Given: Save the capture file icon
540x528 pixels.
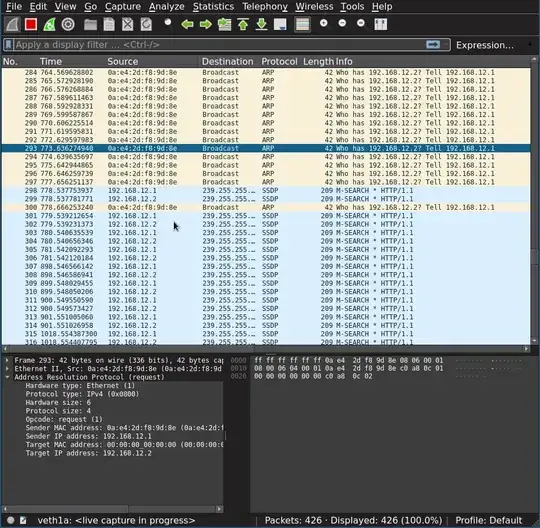Looking at the screenshot, I should (x=109, y=24).
